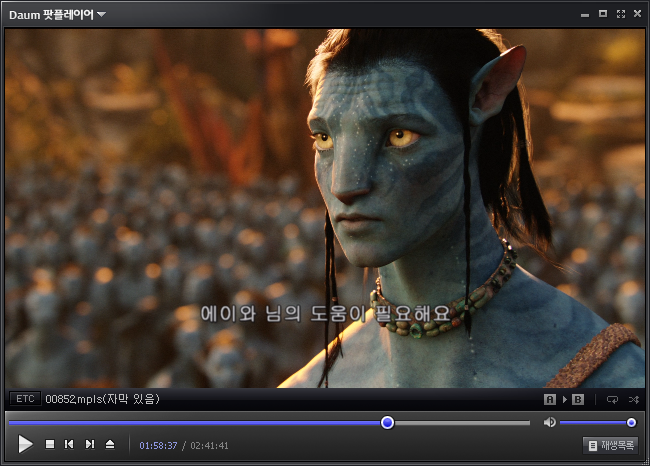Click the subtitle text 에이와 님의 도움이 필요해요

pyautogui.click(x=325, y=314)
